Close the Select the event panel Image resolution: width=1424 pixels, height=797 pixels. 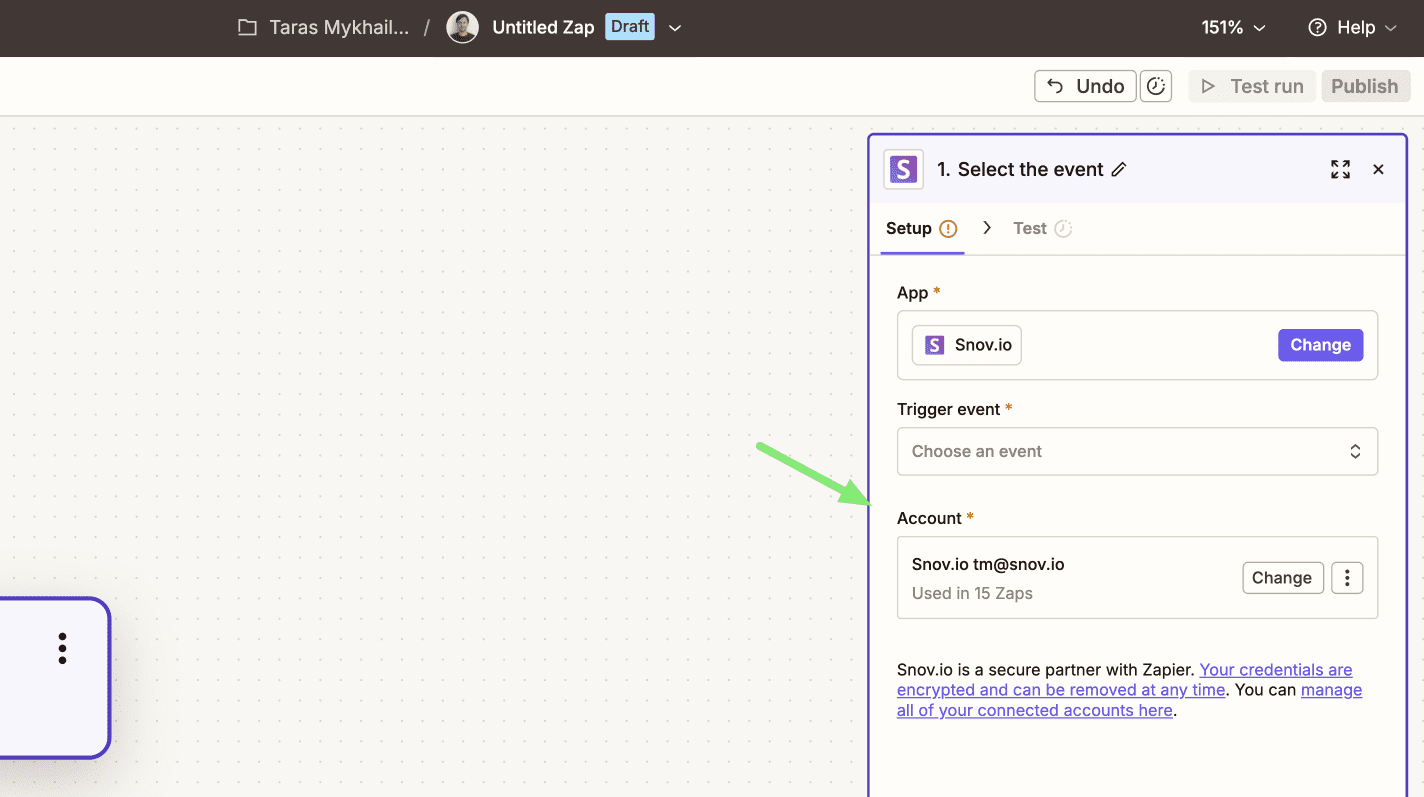[1378, 170]
